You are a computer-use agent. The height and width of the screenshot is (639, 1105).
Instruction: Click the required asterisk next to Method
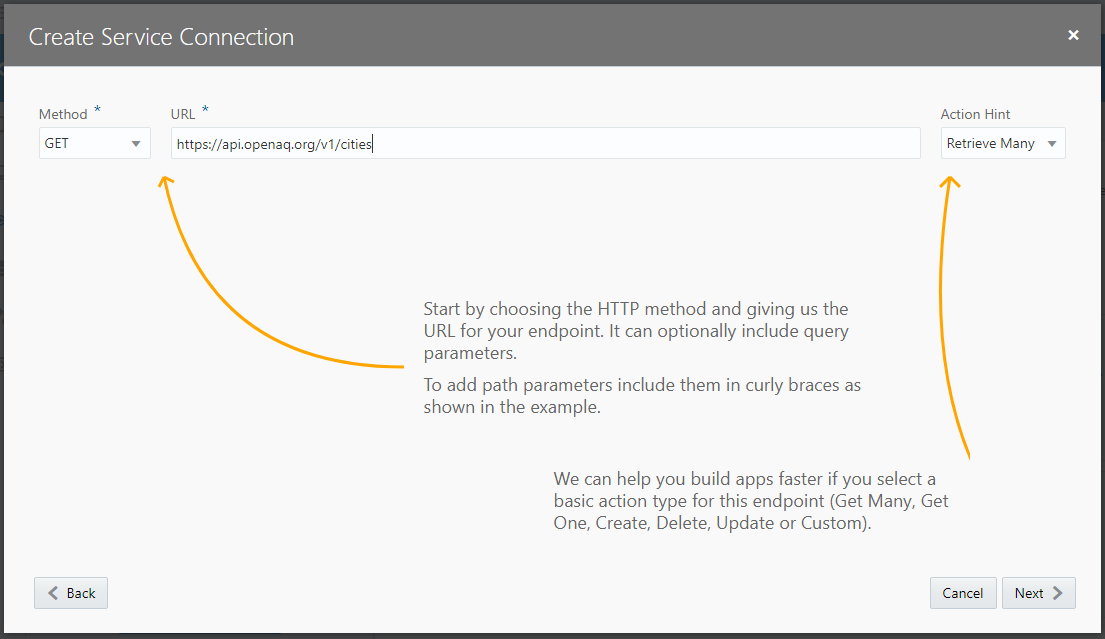(x=97, y=110)
